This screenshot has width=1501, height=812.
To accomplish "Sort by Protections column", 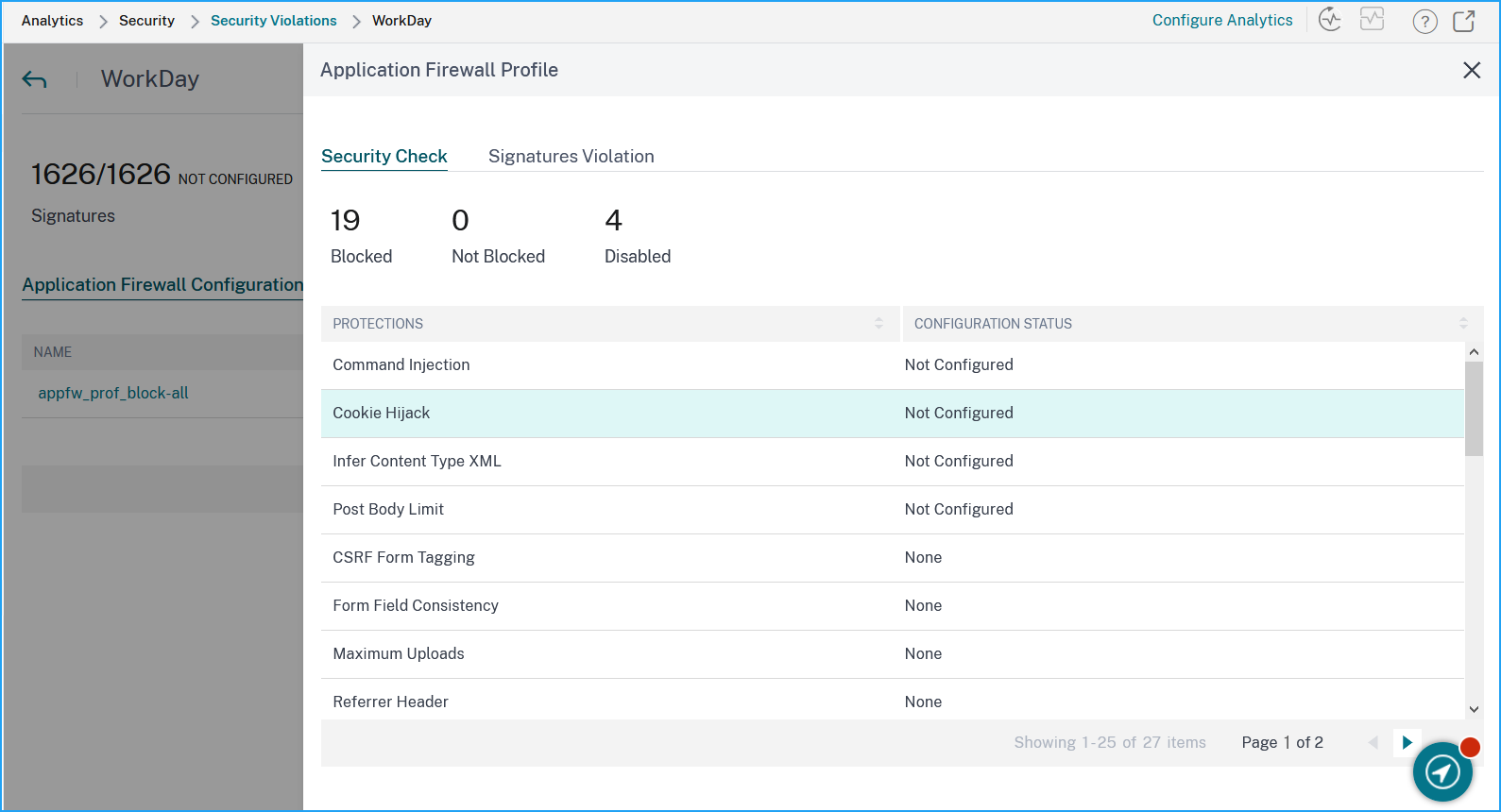I will 878,323.
